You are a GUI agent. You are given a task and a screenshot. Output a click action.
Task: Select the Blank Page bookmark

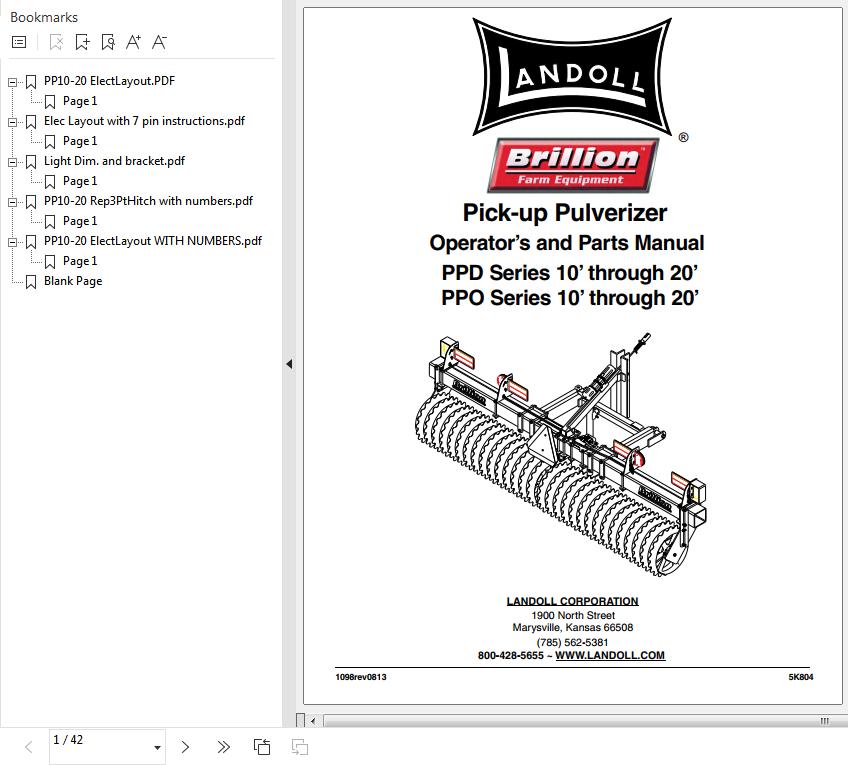click(73, 281)
